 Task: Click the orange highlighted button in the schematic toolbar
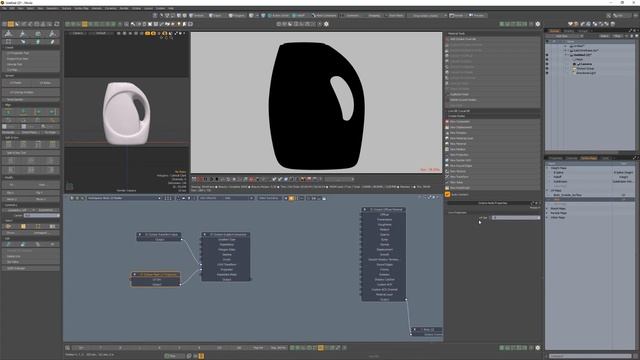tap(291, 198)
